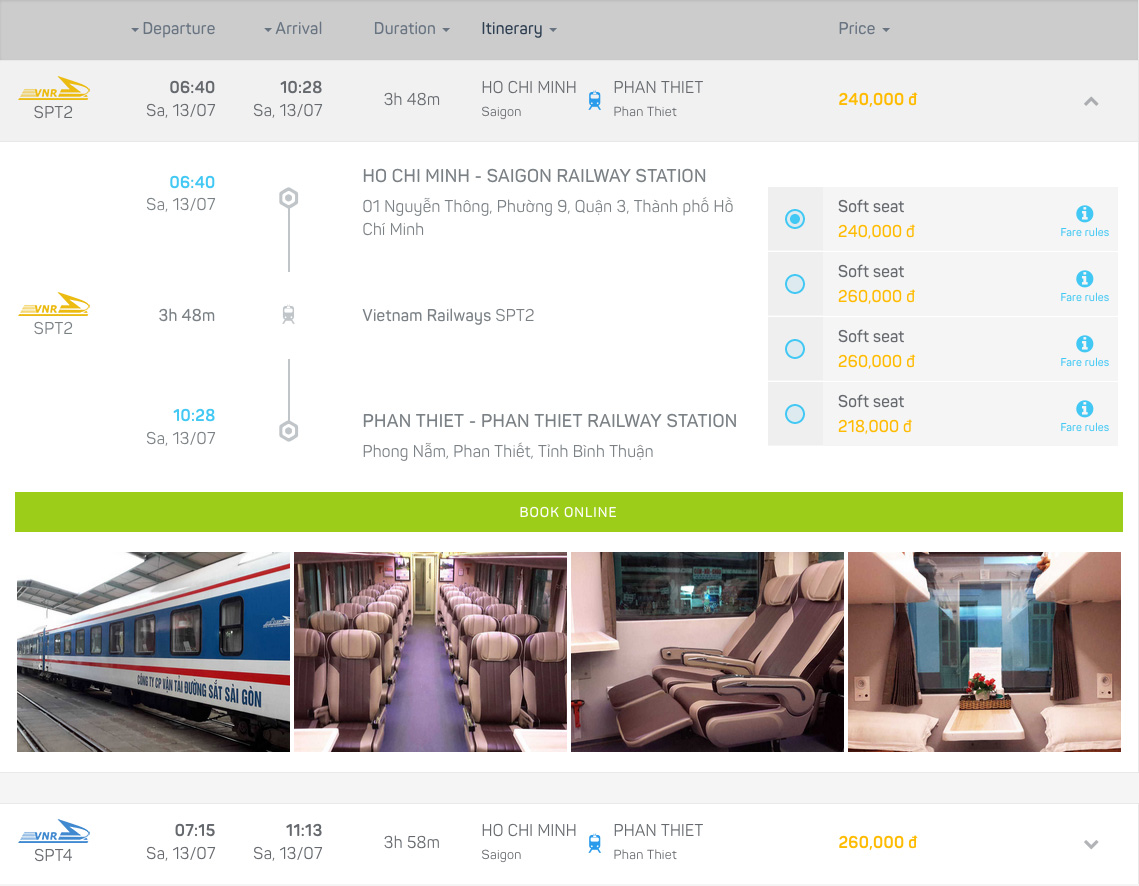Expand the SPT4 train details
Image resolution: width=1139 pixels, height=886 pixels.
(x=1091, y=843)
